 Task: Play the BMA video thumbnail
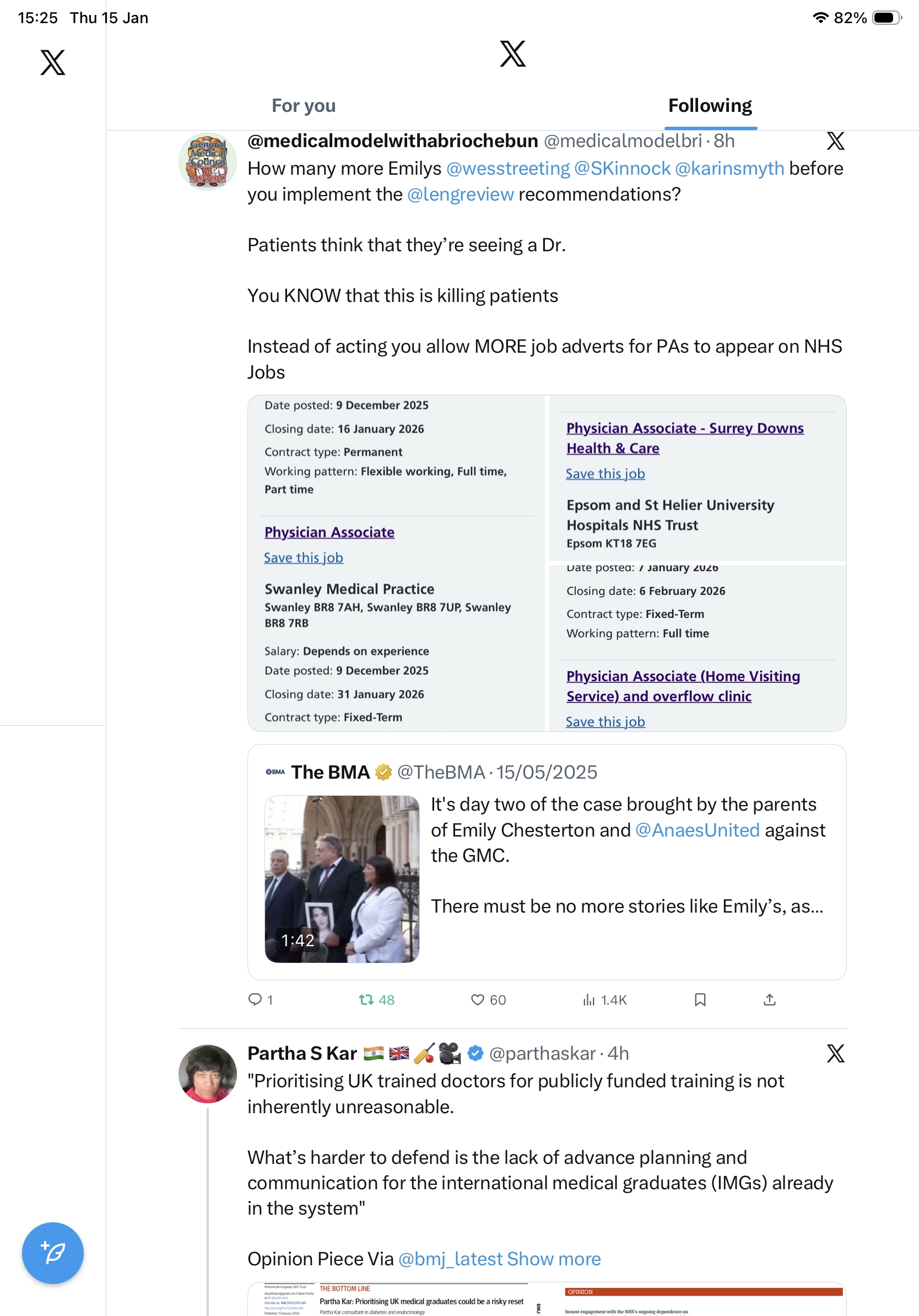pyautogui.click(x=342, y=878)
